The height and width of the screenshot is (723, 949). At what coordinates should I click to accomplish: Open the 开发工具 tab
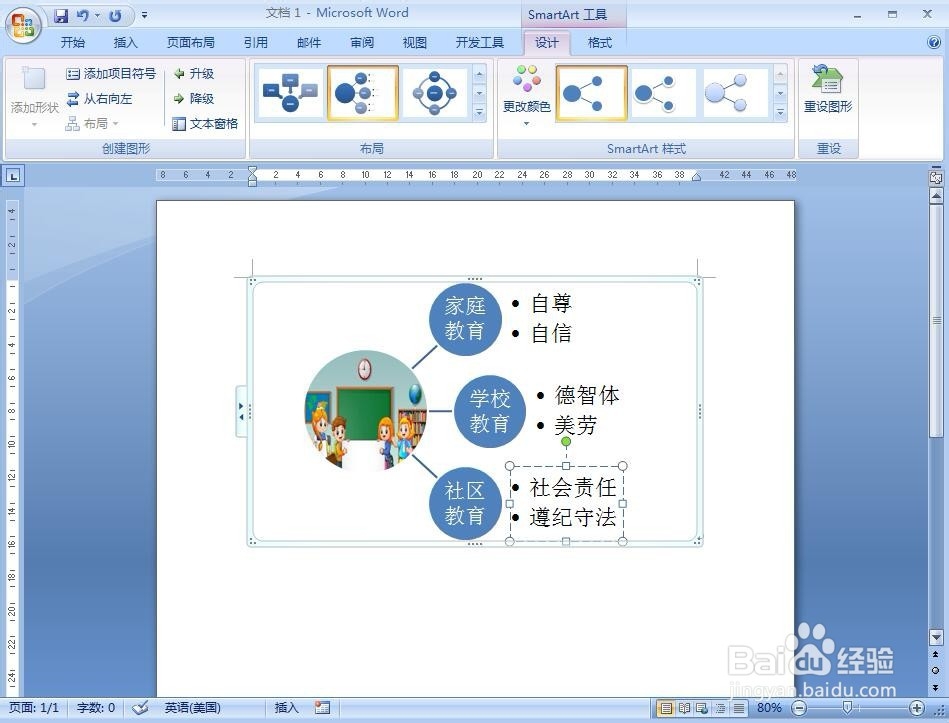[x=480, y=42]
